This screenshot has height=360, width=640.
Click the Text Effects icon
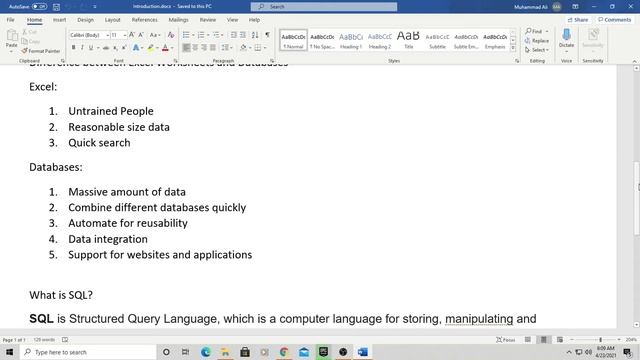click(x=136, y=48)
